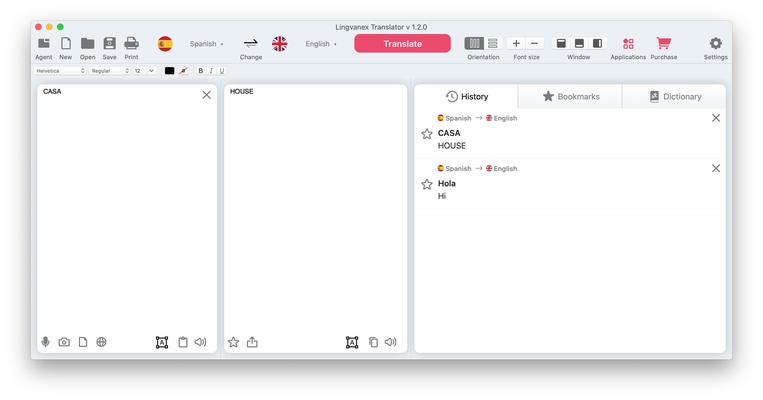Pick the black text color swatch
Screen dimensions: 763x400
pos(169,71)
